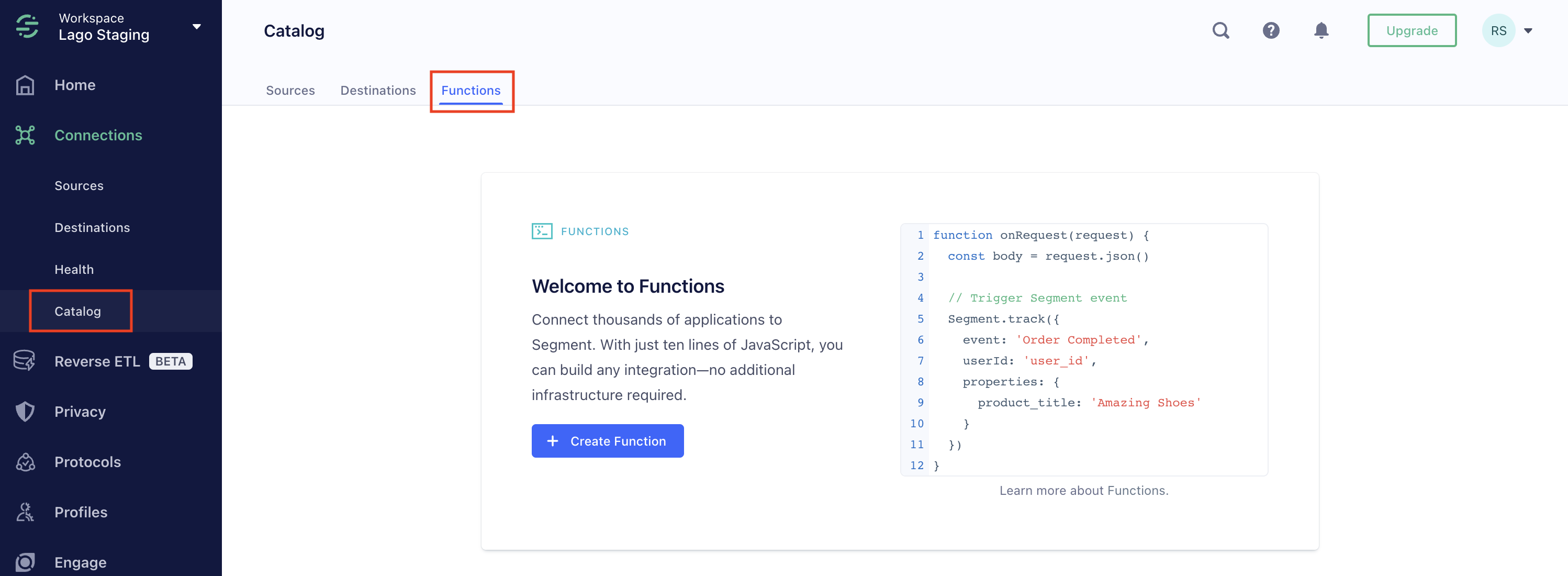Click the Functions terminal icon
The width and height of the screenshot is (1568, 576).
(542, 231)
